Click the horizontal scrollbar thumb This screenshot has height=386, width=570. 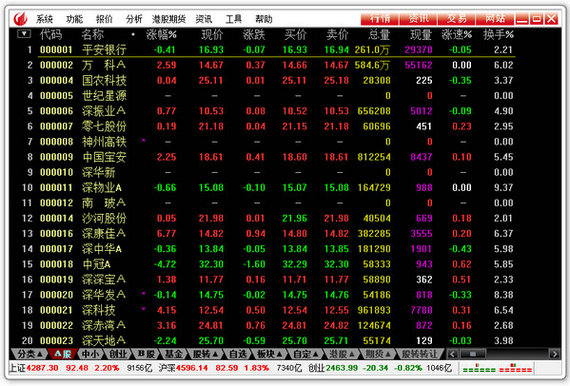[473, 354]
